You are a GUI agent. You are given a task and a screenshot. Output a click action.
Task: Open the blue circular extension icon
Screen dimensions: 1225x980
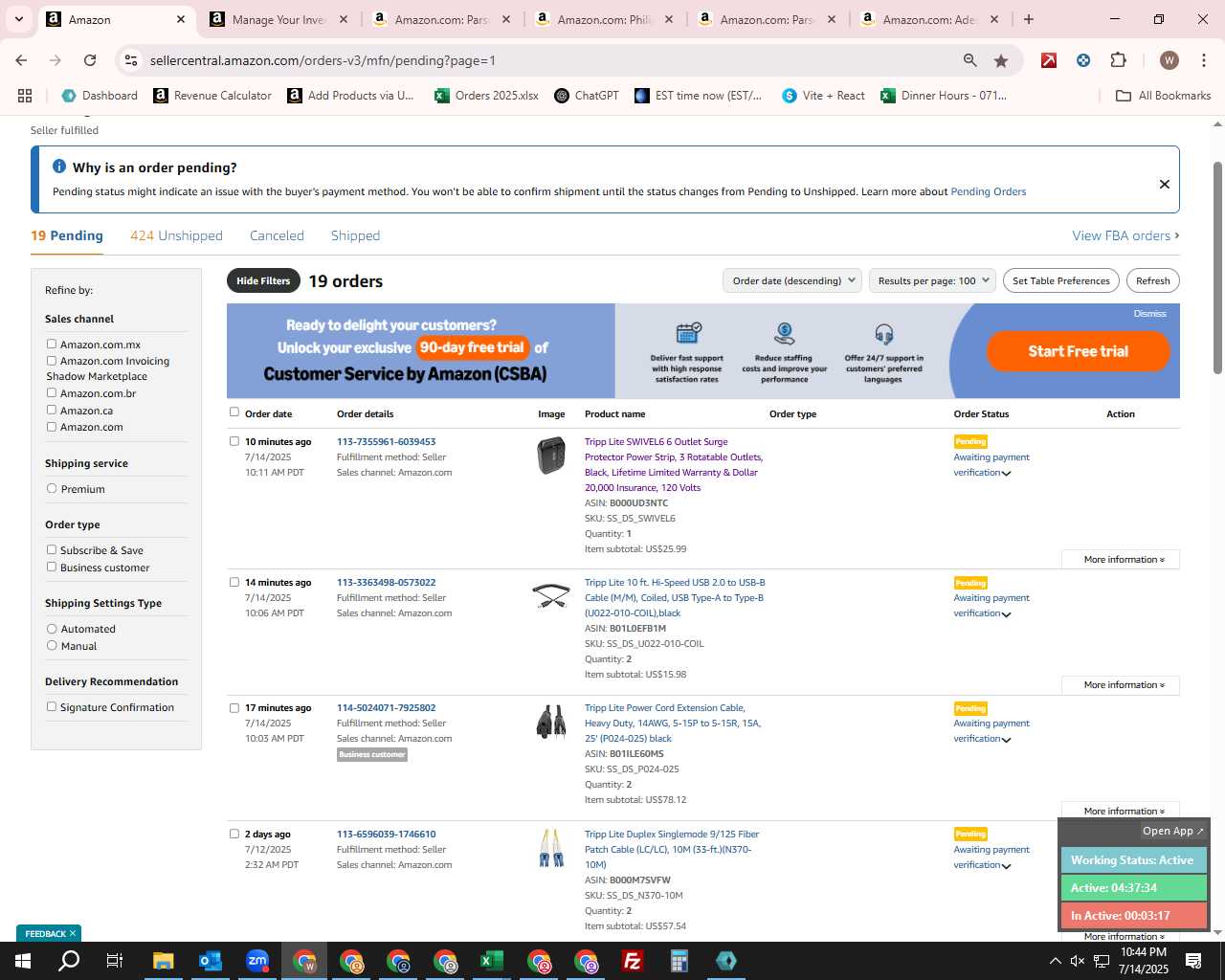coord(1083,60)
